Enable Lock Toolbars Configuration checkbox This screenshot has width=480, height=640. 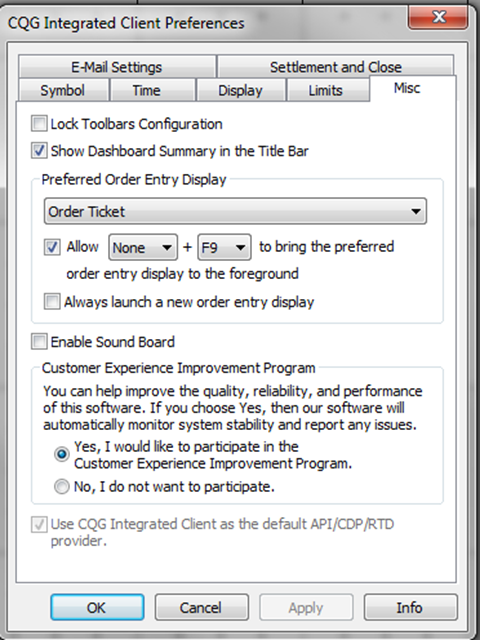[x=39, y=123]
